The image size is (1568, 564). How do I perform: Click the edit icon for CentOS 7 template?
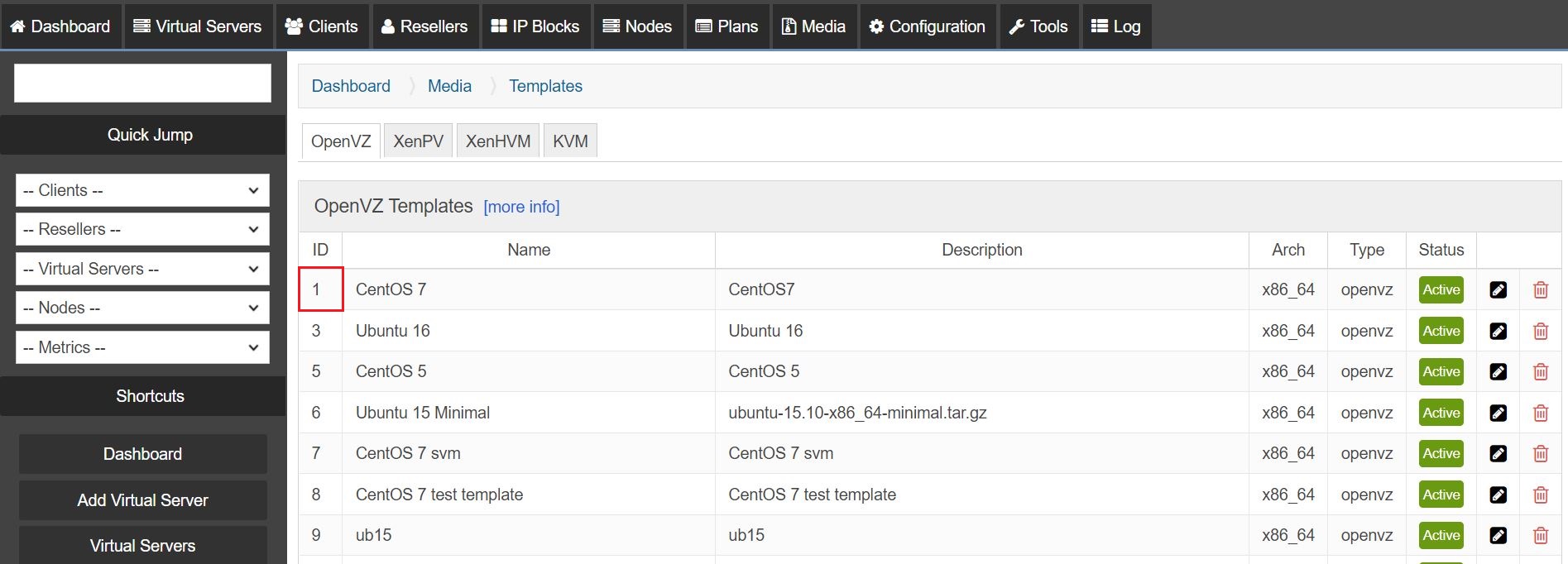[1498, 289]
